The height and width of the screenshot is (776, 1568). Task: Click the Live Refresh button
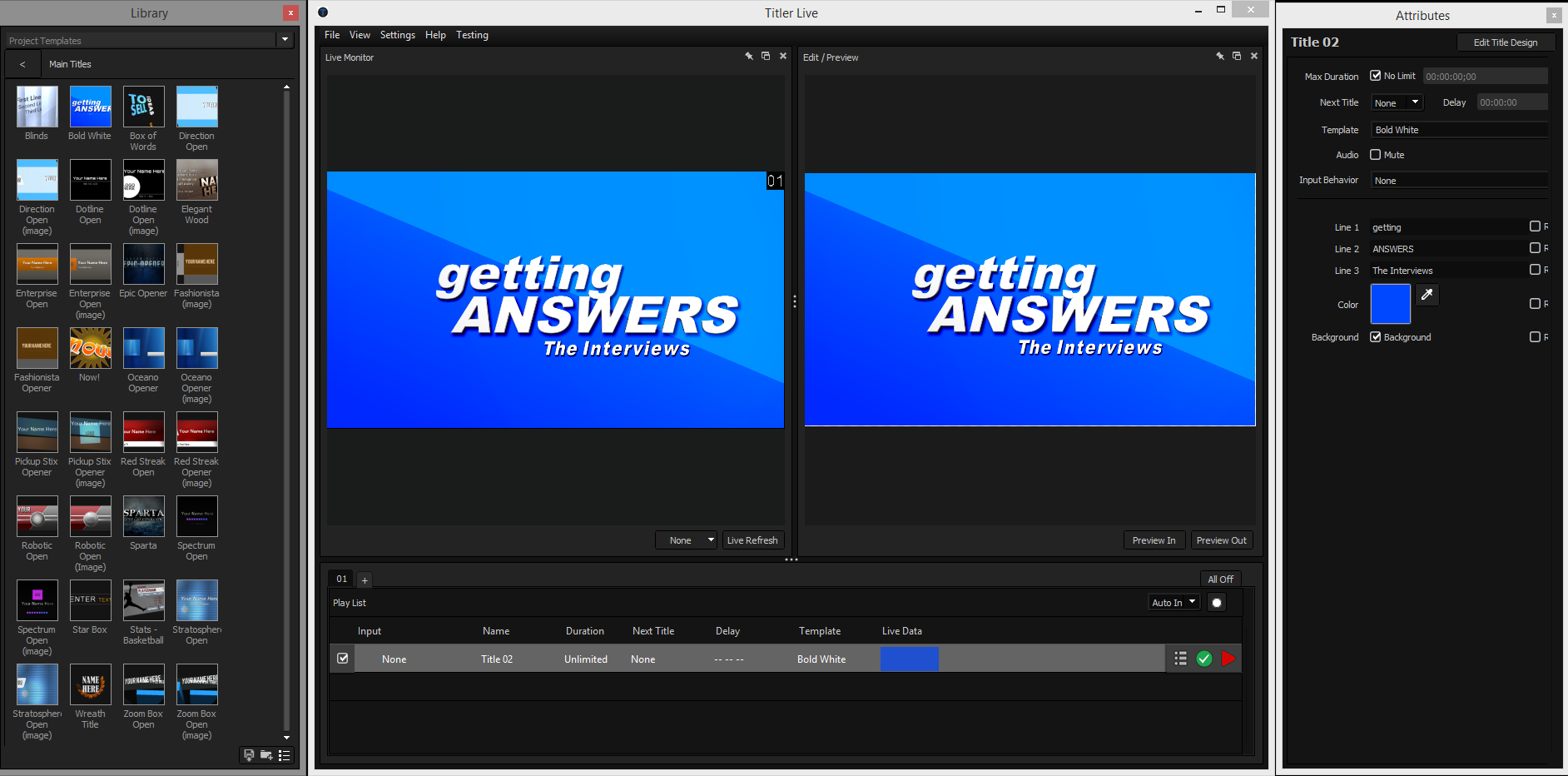(x=752, y=540)
